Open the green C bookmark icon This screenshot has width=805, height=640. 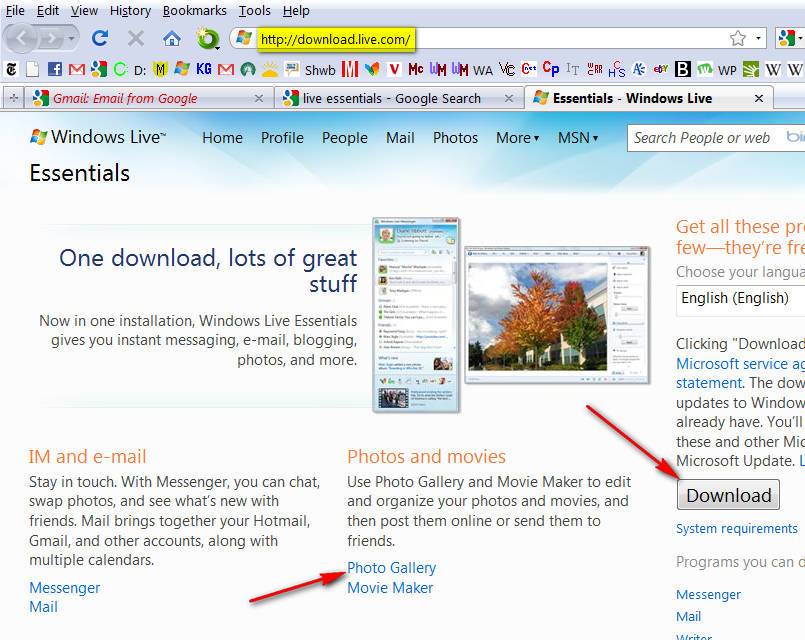[x=120, y=69]
